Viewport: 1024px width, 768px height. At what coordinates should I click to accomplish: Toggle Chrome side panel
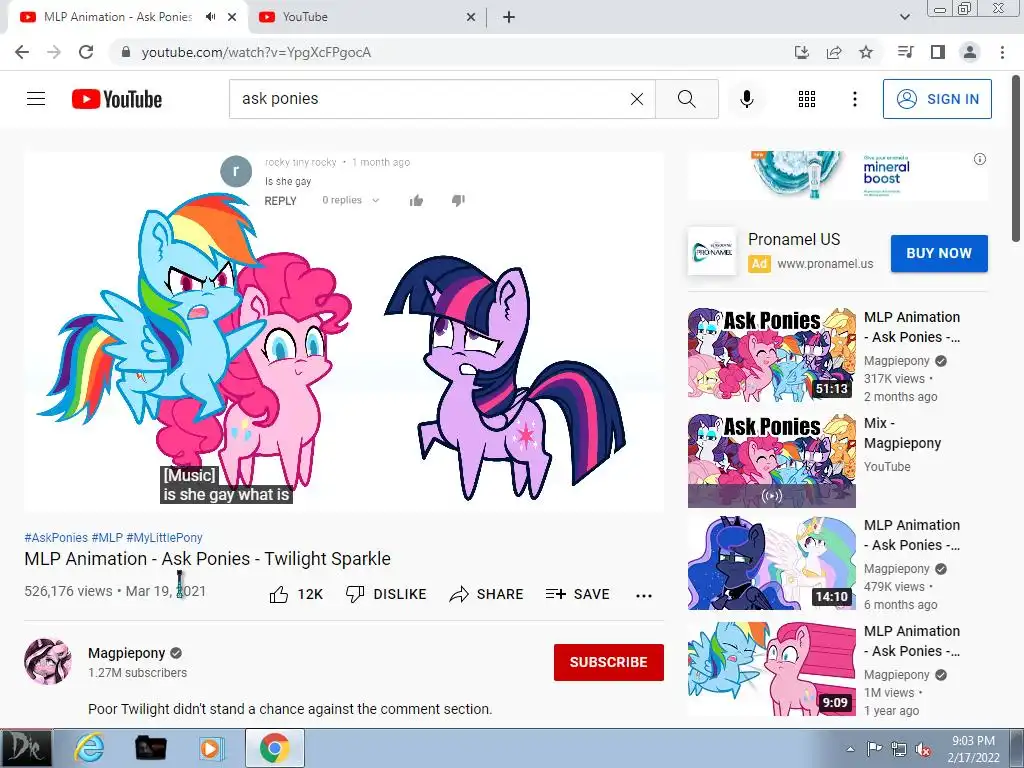(x=938, y=52)
